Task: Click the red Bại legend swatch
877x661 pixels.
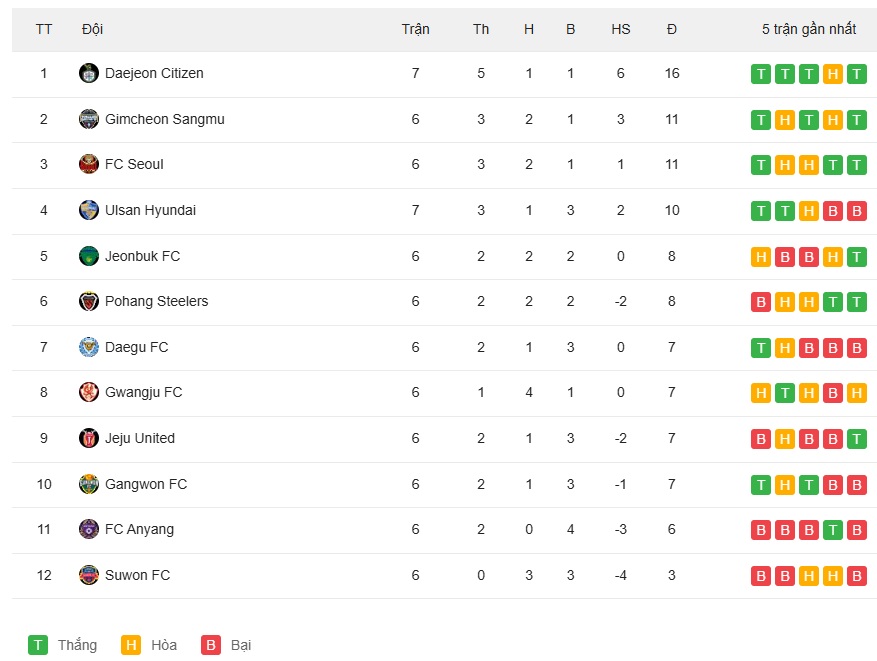Action: 211,645
